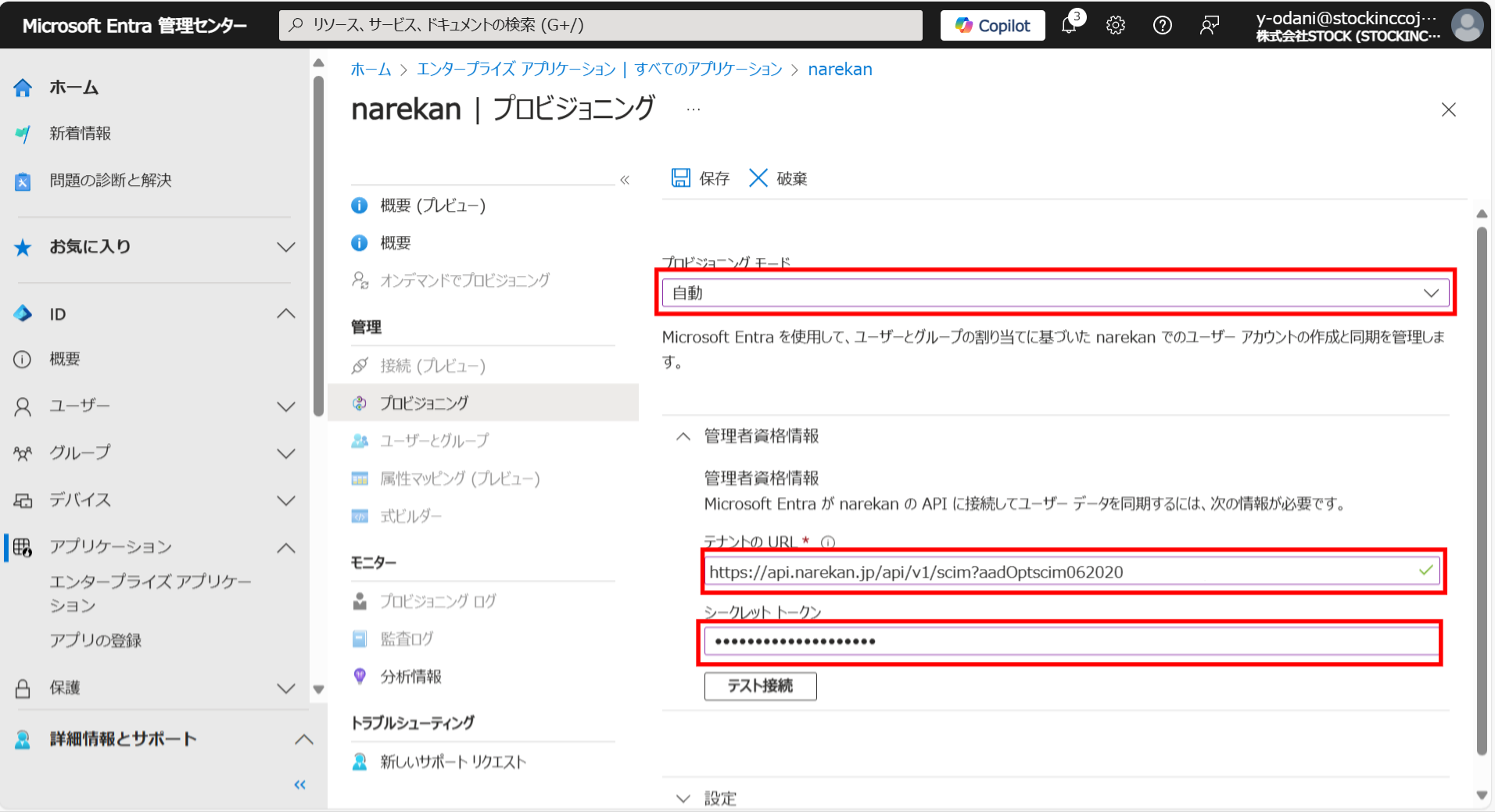Click すべてのアプリケーション breadcrumb link
This screenshot has width=1502, height=812.
[708, 70]
